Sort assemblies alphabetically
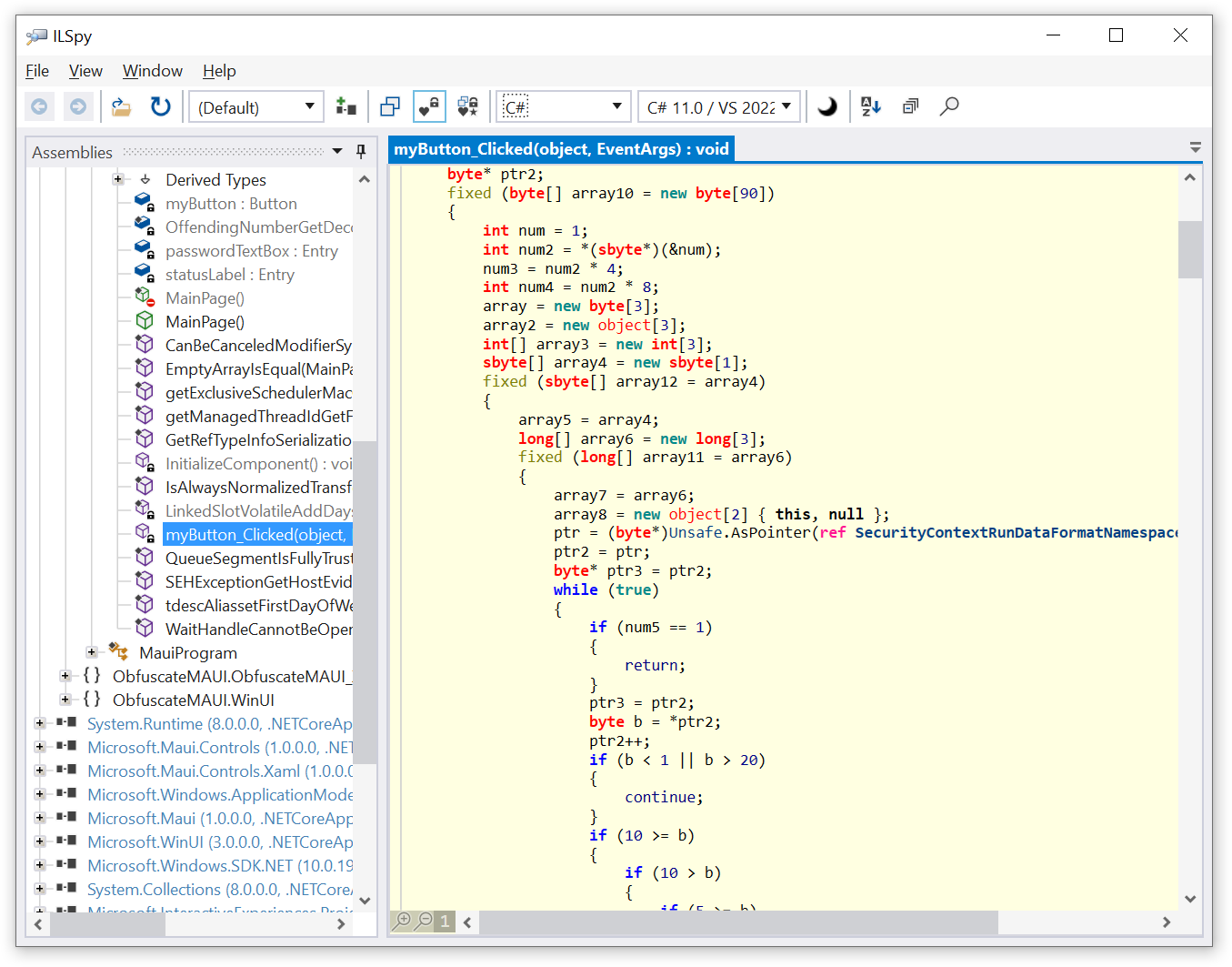 (x=870, y=106)
